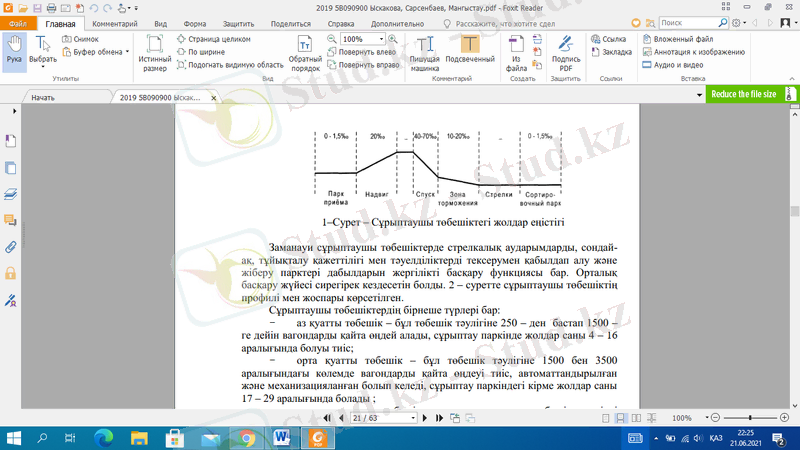This screenshot has height=450, width=800.
Task: Expand the zoom percentage dropdown in ribbon
Action: click(x=380, y=39)
